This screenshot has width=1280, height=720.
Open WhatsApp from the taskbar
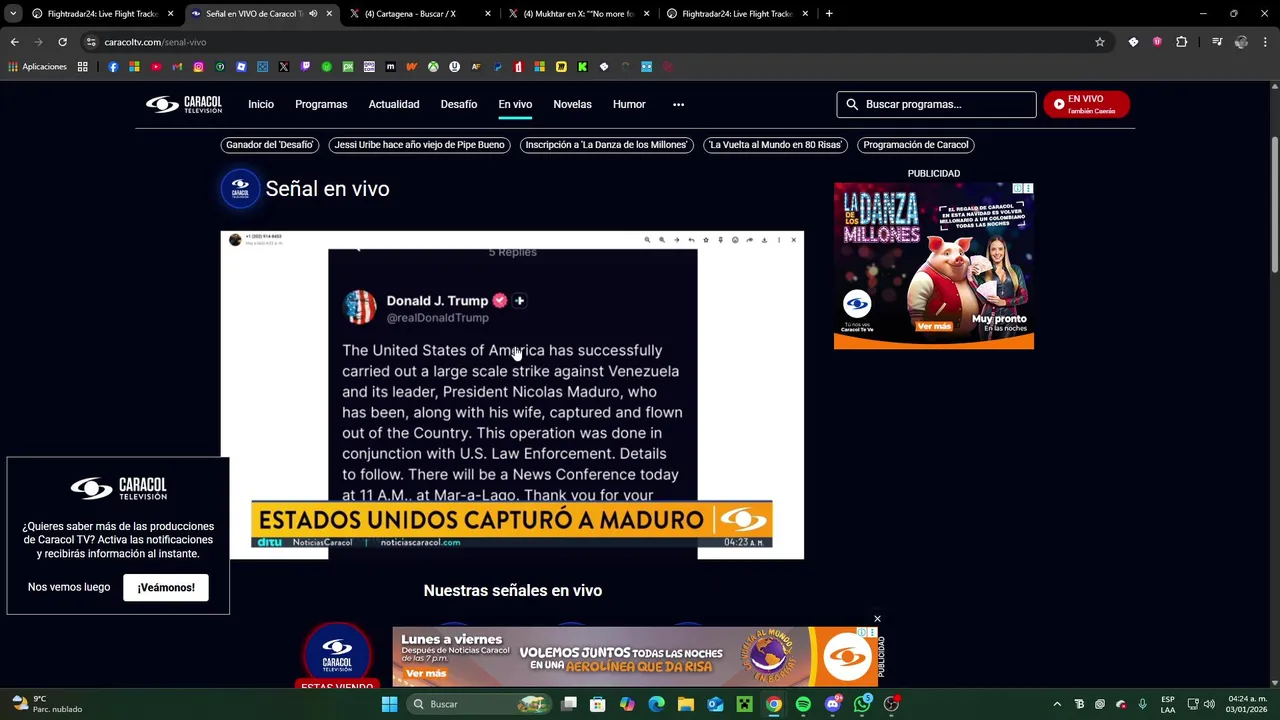pyautogui.click(x=862, y=704)
